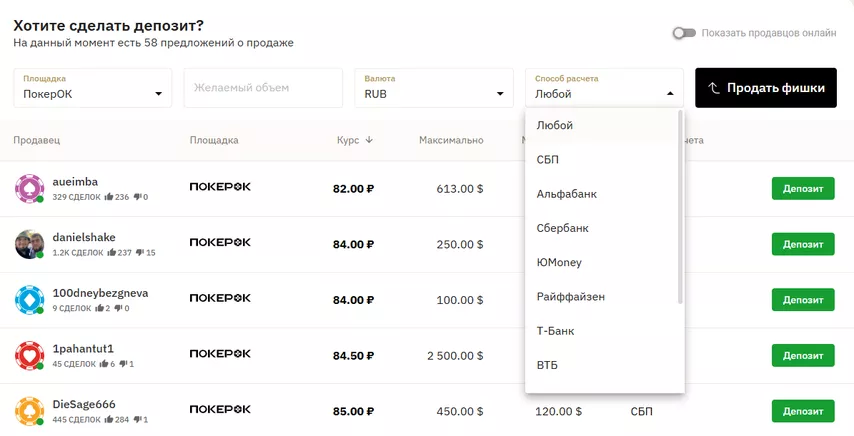
Task: Click Депозит button for aueimba
Action: click(802, 188)
